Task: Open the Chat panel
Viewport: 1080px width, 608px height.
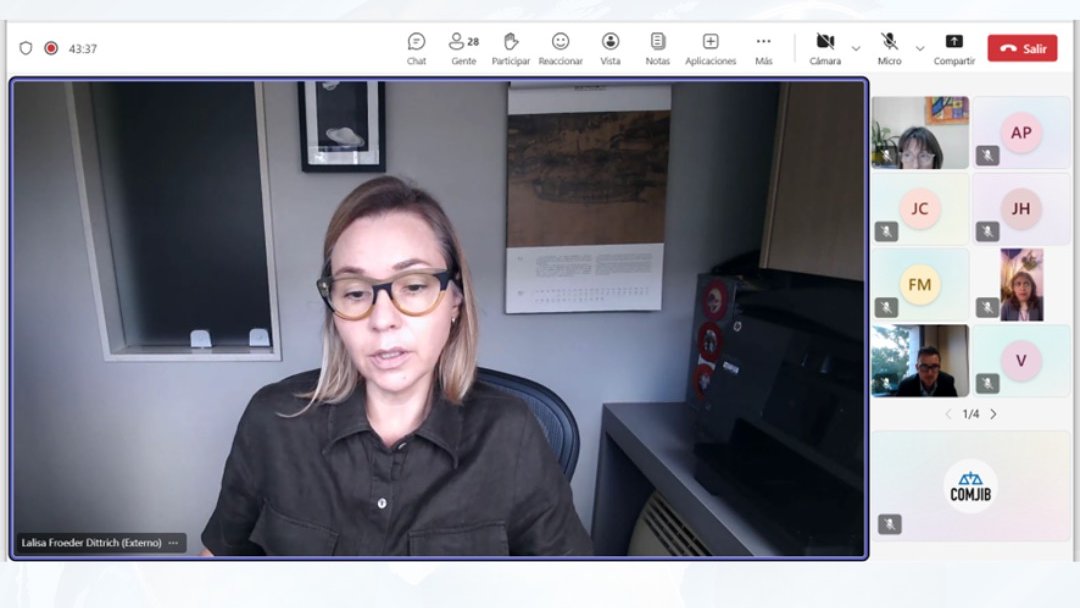Action: (x=416, y=49)
